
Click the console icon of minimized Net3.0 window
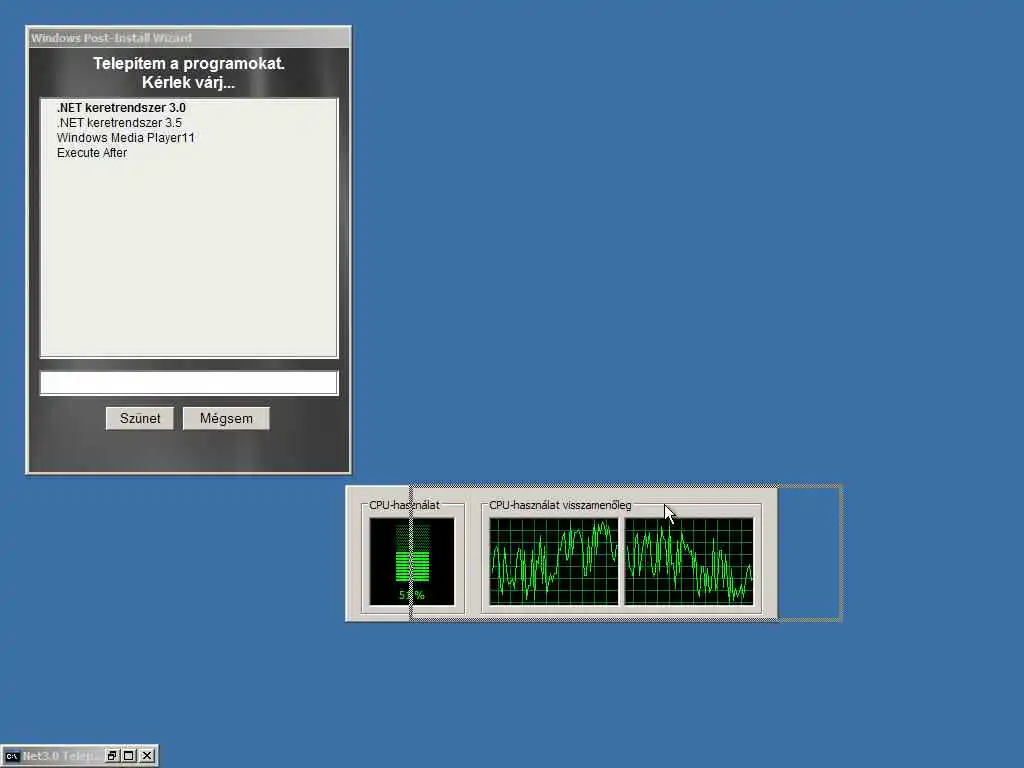12,756
